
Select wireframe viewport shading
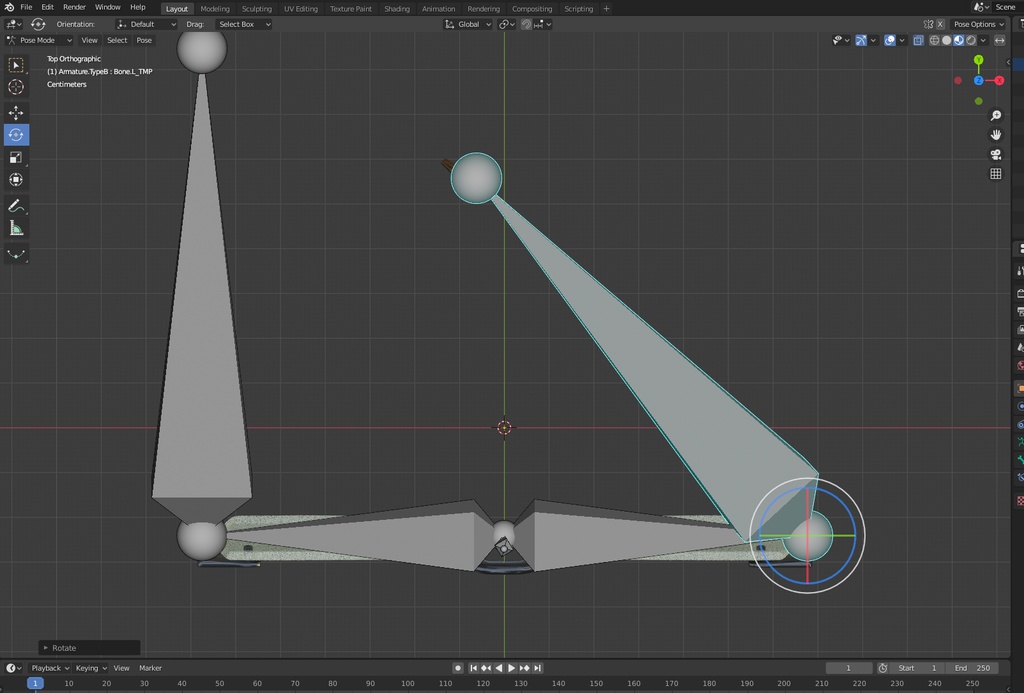(935, 40)
